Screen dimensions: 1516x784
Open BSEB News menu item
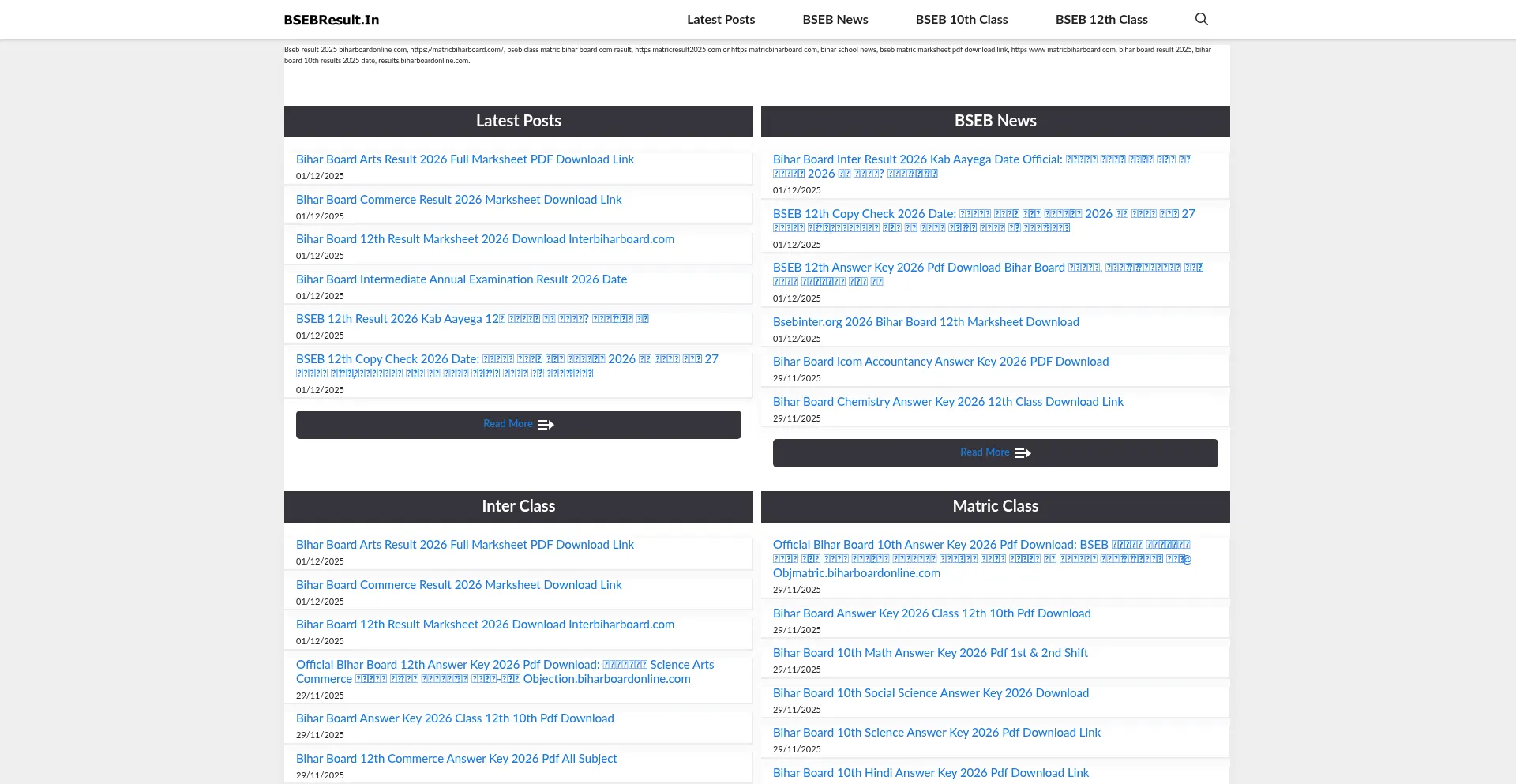click(x=835, y=19)
